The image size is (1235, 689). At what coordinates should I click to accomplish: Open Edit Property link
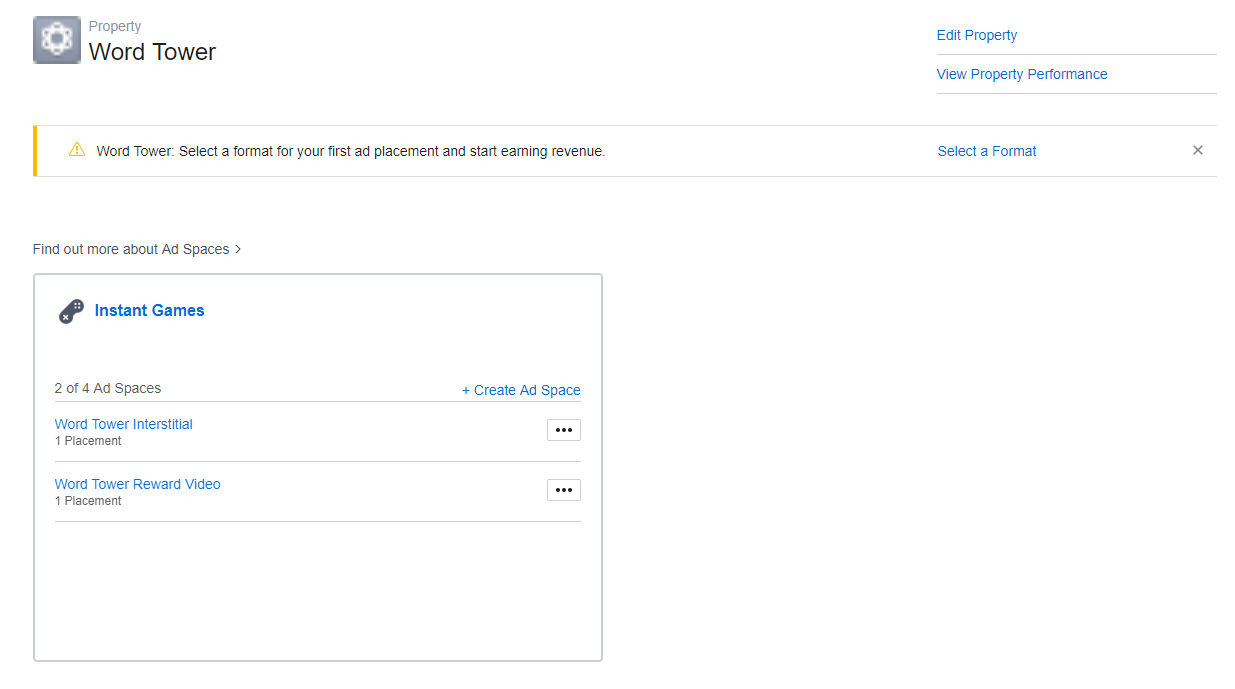(x=977, y=35)
